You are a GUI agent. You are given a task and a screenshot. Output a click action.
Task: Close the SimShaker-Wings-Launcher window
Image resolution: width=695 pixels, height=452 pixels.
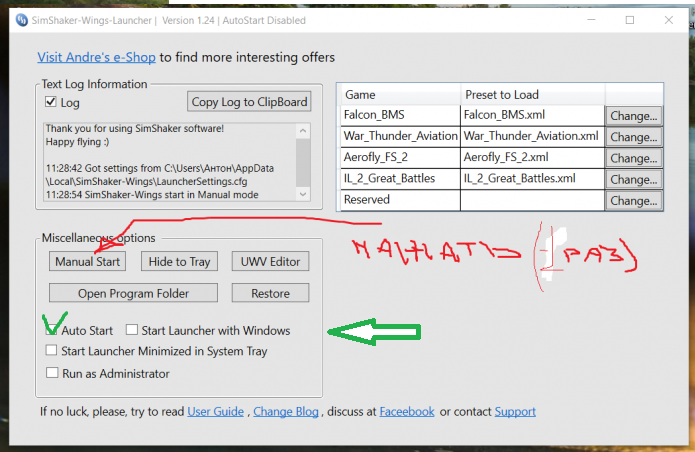(x=669, y=20)
